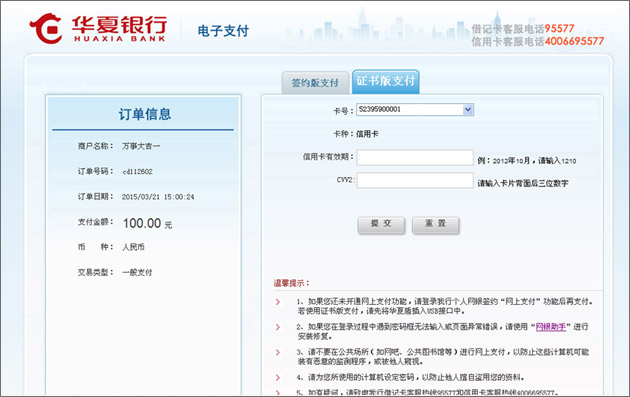
Task: Click order date 2015/03/21 15:00:24
Action: 158,197
